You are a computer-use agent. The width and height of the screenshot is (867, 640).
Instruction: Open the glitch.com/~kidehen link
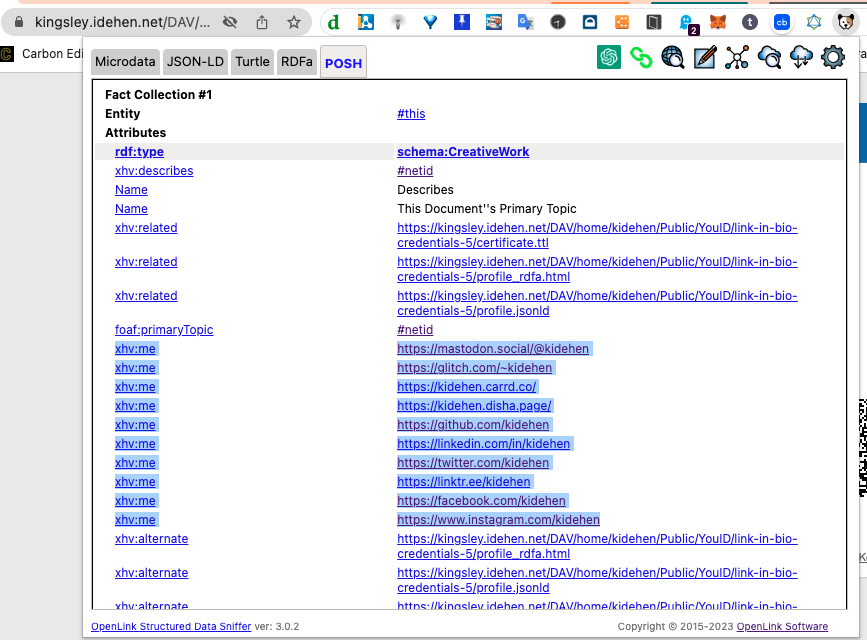(474, 368)
